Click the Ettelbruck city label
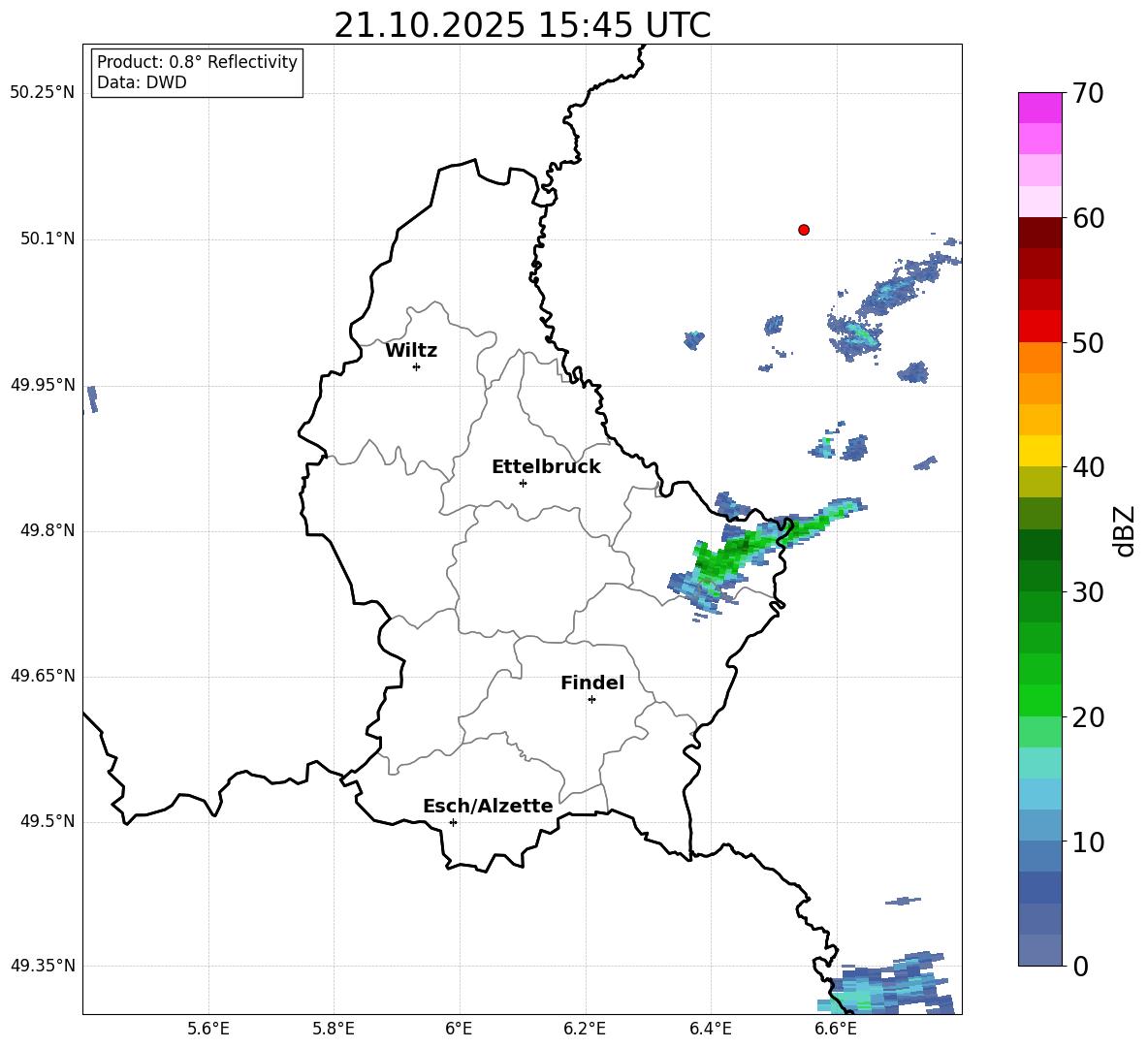1148x1048 pixels. point(546,467)
